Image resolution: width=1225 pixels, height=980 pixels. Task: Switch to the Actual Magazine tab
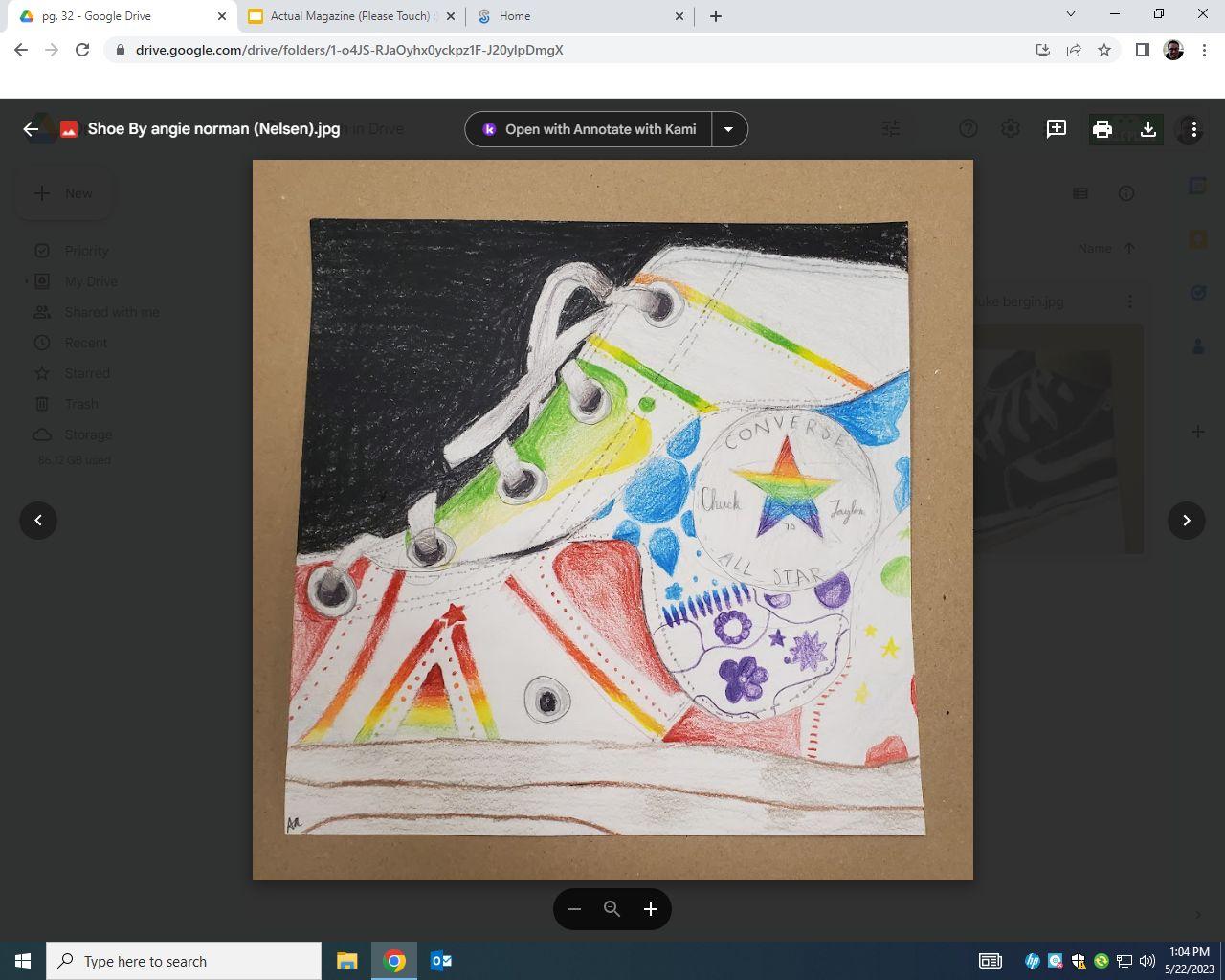pyautogui.click(x=351, y=16)
